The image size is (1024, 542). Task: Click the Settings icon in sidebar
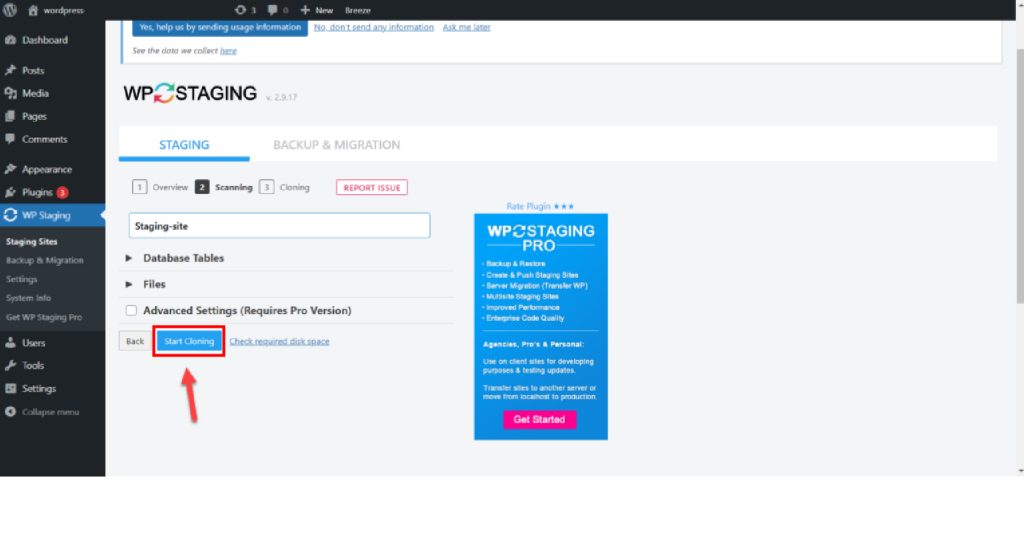coord(10,388)
